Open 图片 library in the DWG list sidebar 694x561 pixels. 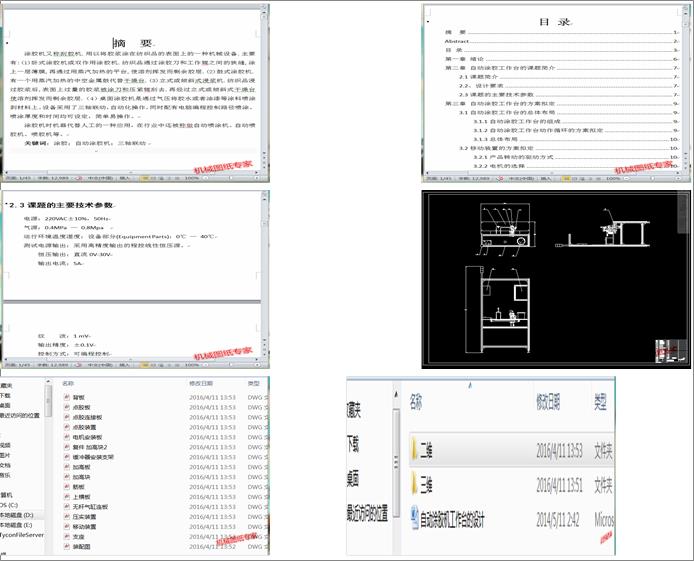coord(5,455)
